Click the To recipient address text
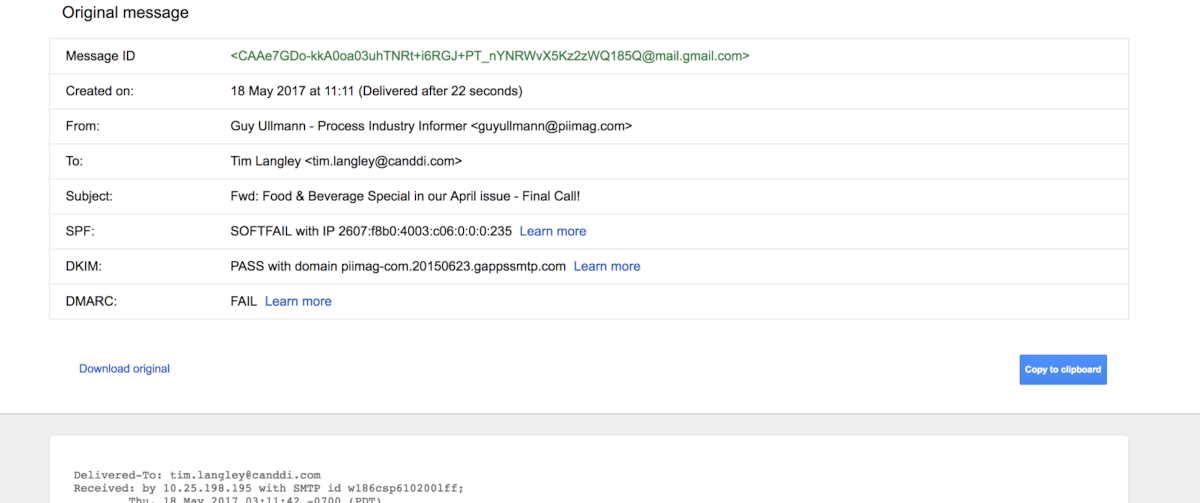This screenshot has height=503, width=1200. pyautogui.click(x=346, y=161)
